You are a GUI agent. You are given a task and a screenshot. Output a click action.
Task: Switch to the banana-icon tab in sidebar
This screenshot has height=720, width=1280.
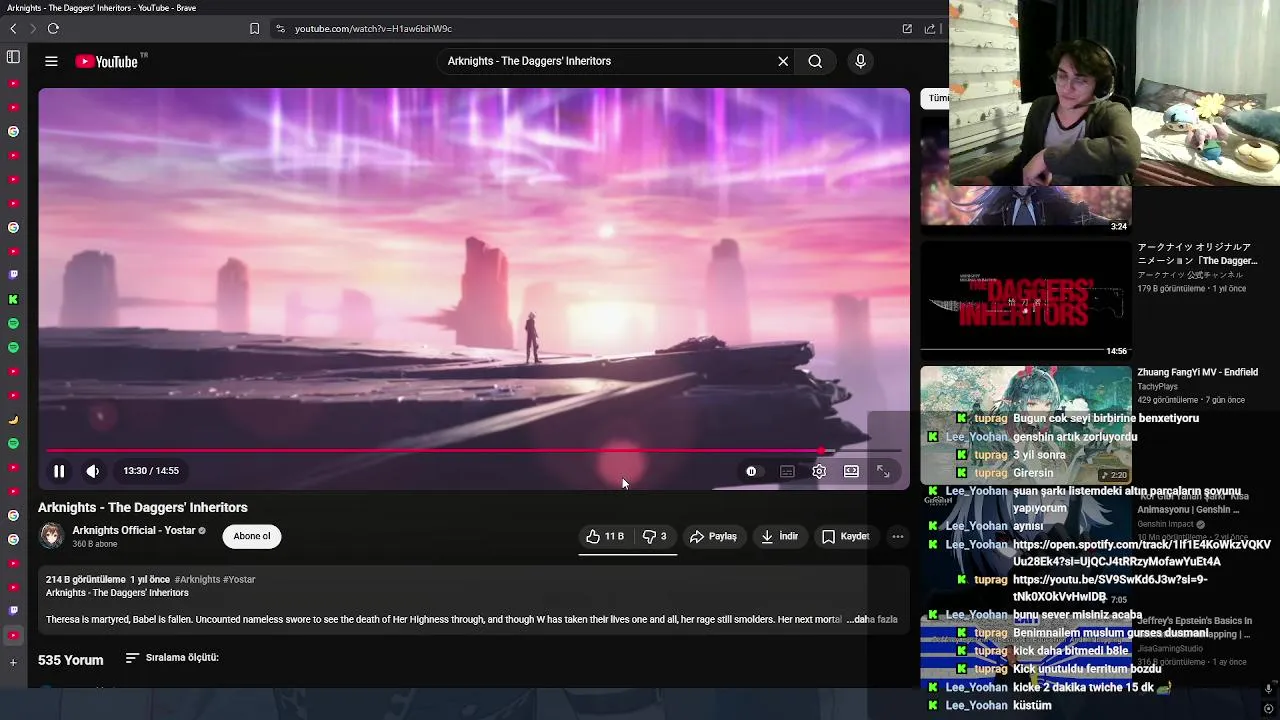point(13,419)
